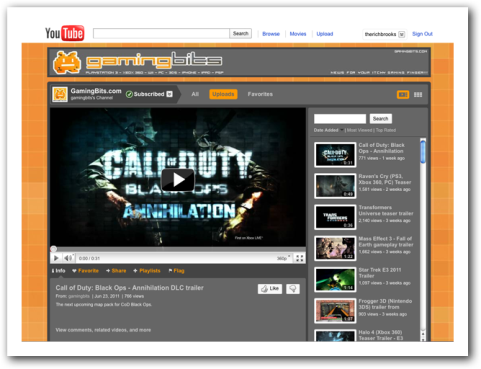This screenshot has width=481, height=369.
Task: Click the seek bar playhead knob
Action: coord(53,249)
